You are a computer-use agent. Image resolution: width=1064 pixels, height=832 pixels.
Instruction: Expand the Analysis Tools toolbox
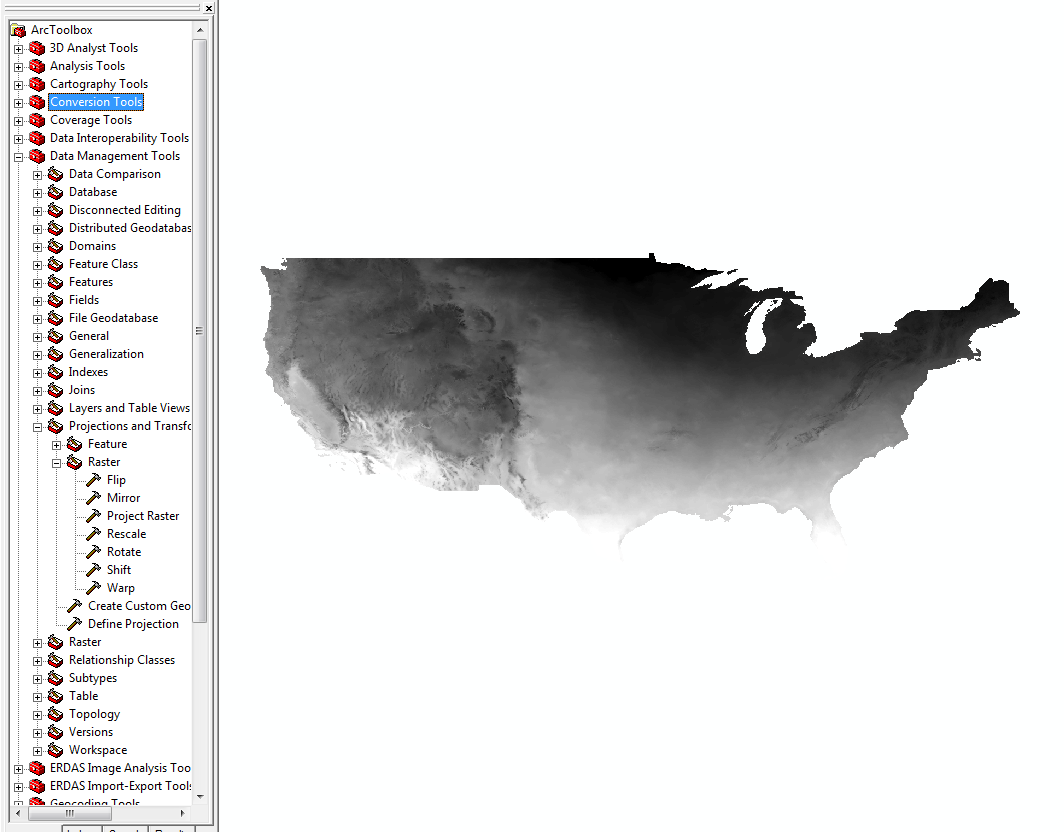pyautogui.click(x=18, y=66)
